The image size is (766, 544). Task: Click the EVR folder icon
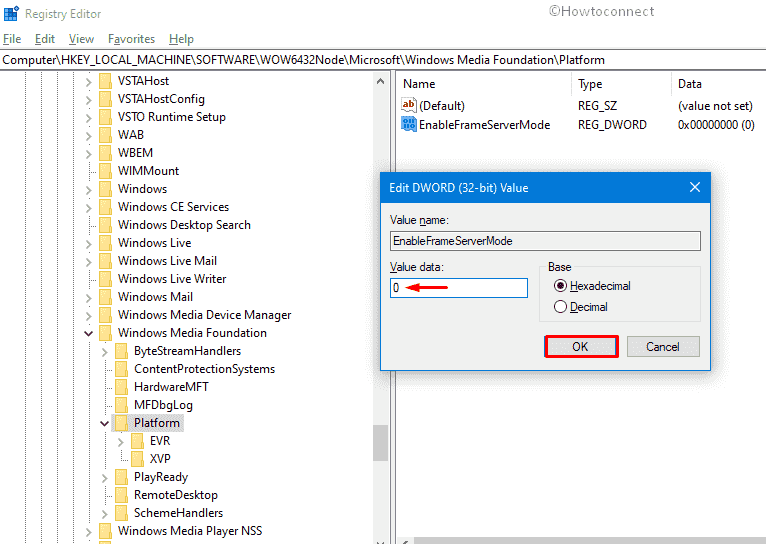coord(137,441)
